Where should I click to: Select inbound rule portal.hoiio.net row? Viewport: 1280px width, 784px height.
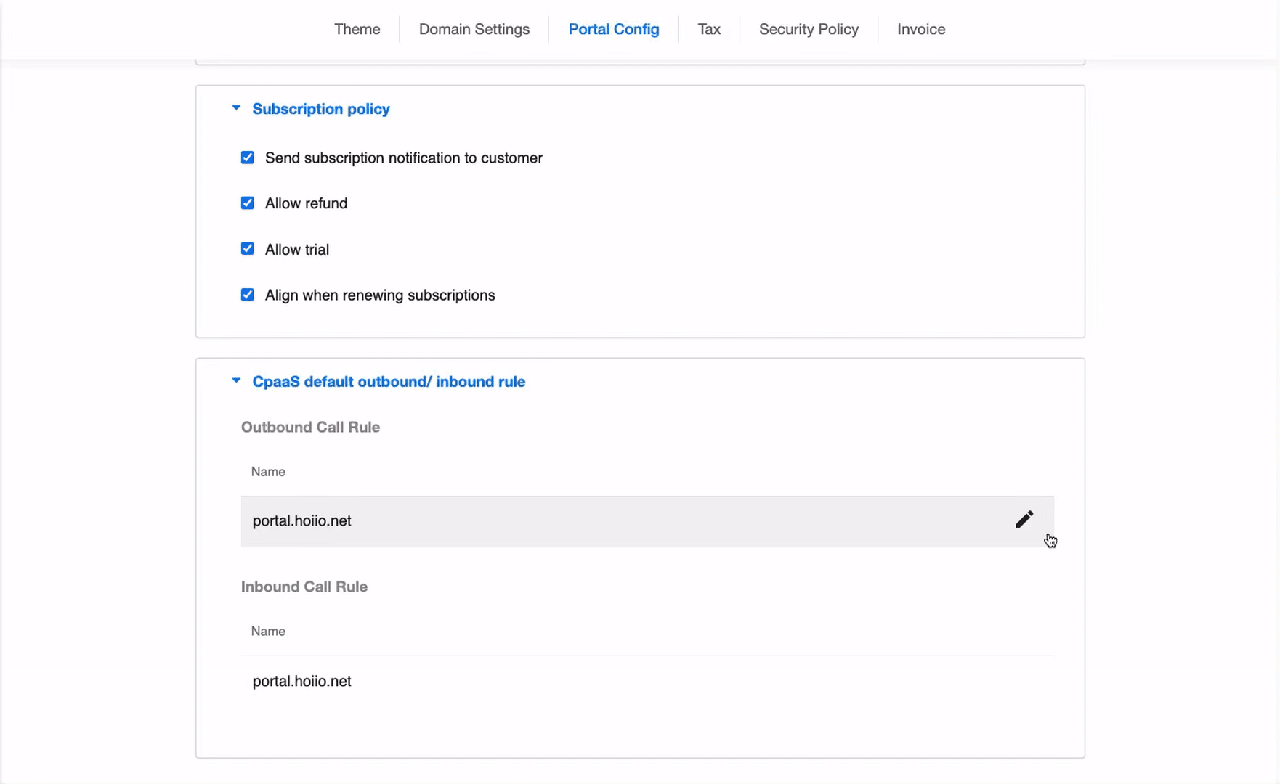click(x=647, y=681)
